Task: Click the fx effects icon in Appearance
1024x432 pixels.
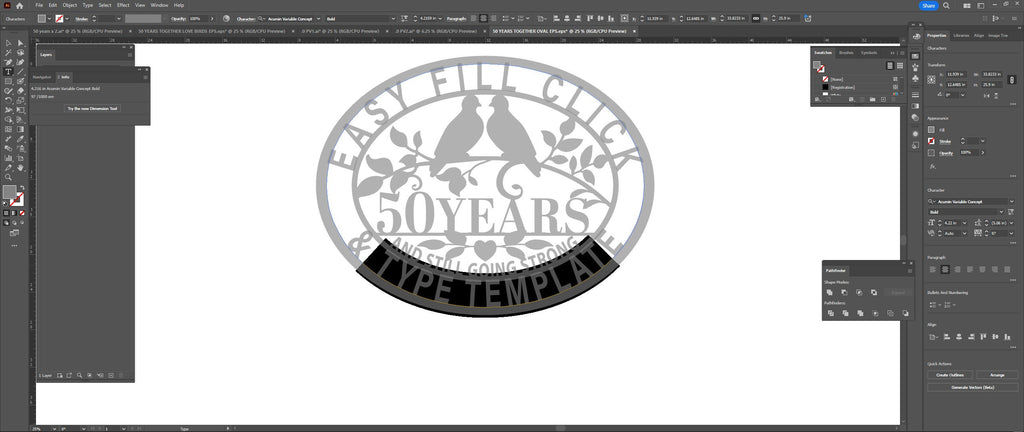Action: [x=933, y=166]
